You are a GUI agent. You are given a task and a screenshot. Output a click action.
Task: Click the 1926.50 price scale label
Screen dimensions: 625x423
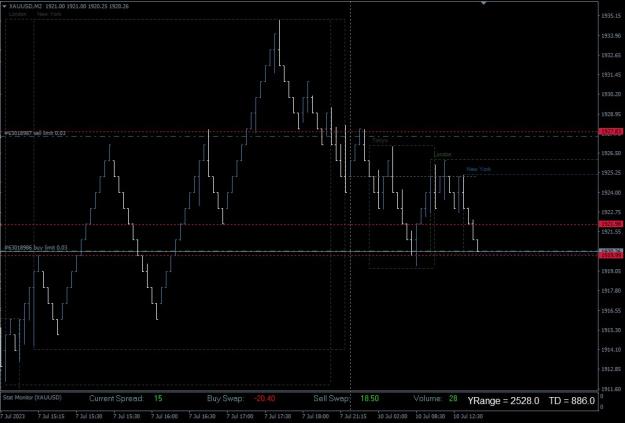[611, 153]
